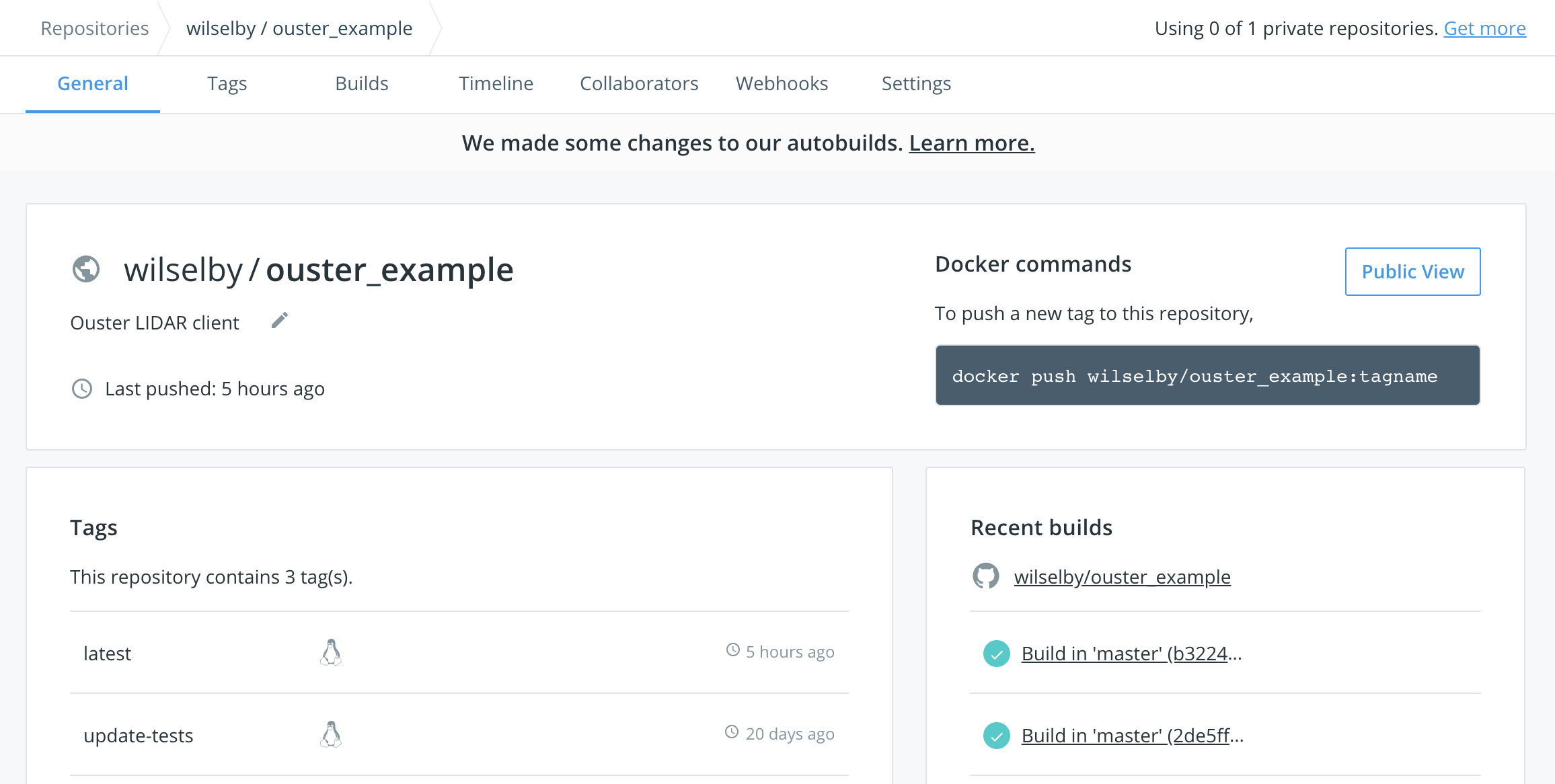Image resolution: width=1555 pixels, height=784 pixels.
Task: Click the 'To push a new tag' instruction text
Action: [x=1094, y=313]
